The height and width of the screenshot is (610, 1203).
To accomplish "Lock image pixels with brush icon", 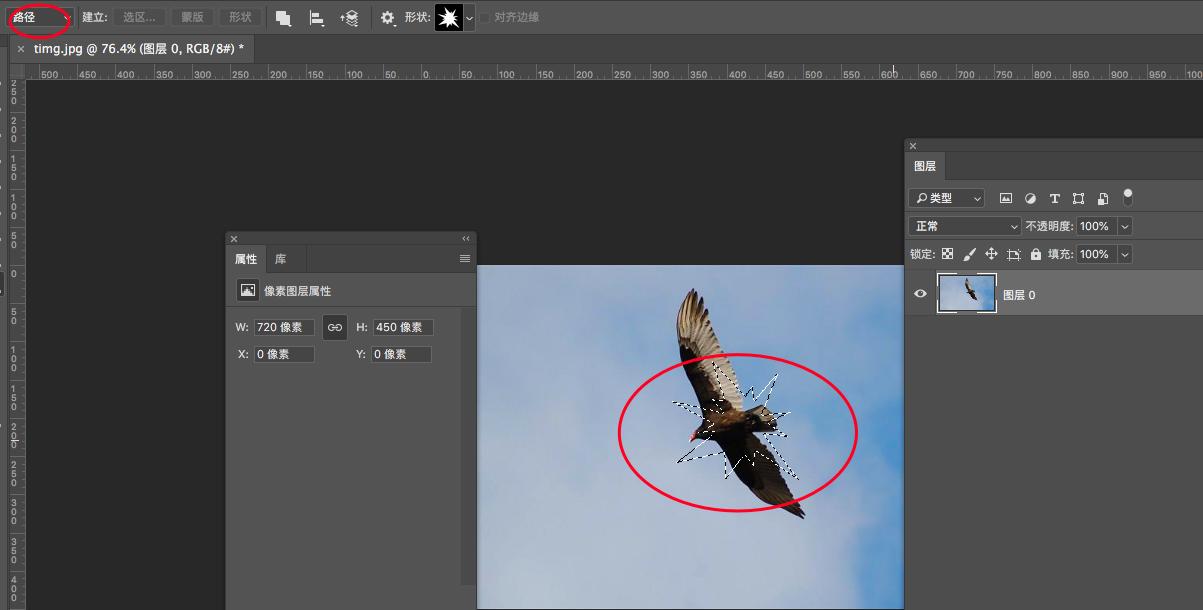I will [969, 255].
